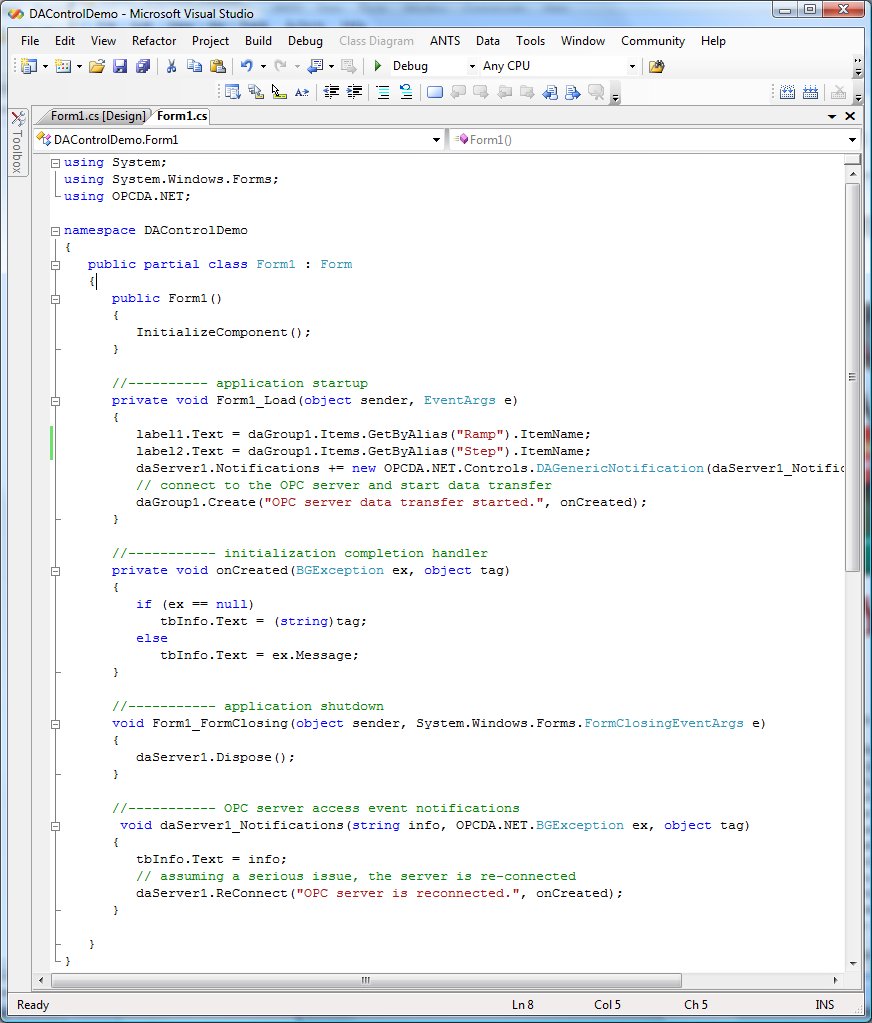Click the FormClosingEventArgs type in code
Viewport: 872px width, 1023px height.
(664, 724)
